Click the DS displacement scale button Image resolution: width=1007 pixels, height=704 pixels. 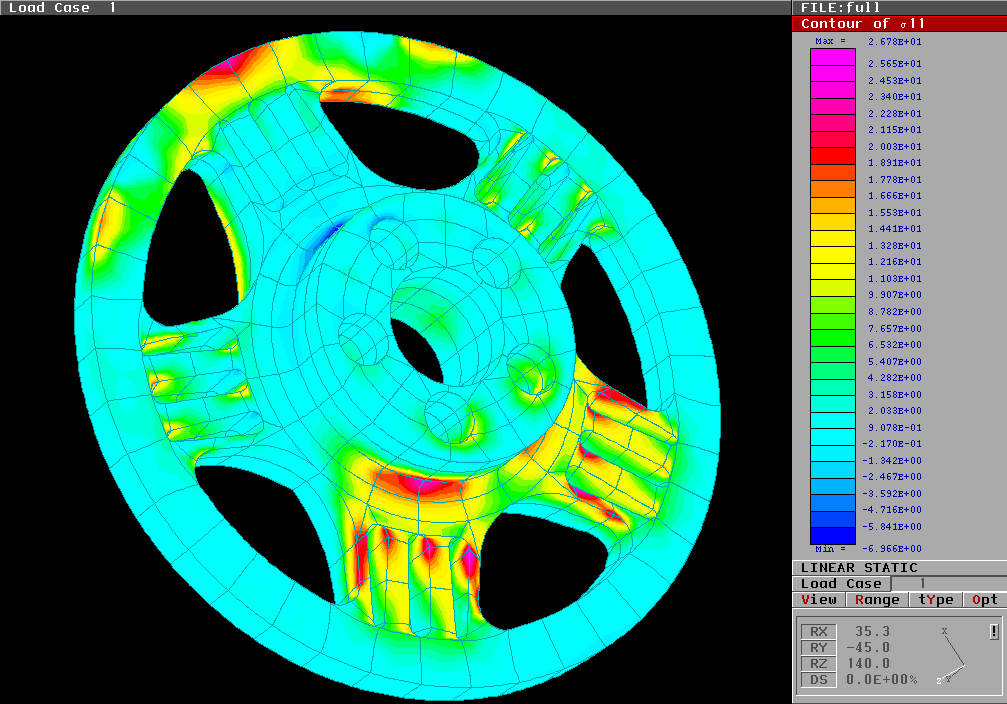coord(819,680)
